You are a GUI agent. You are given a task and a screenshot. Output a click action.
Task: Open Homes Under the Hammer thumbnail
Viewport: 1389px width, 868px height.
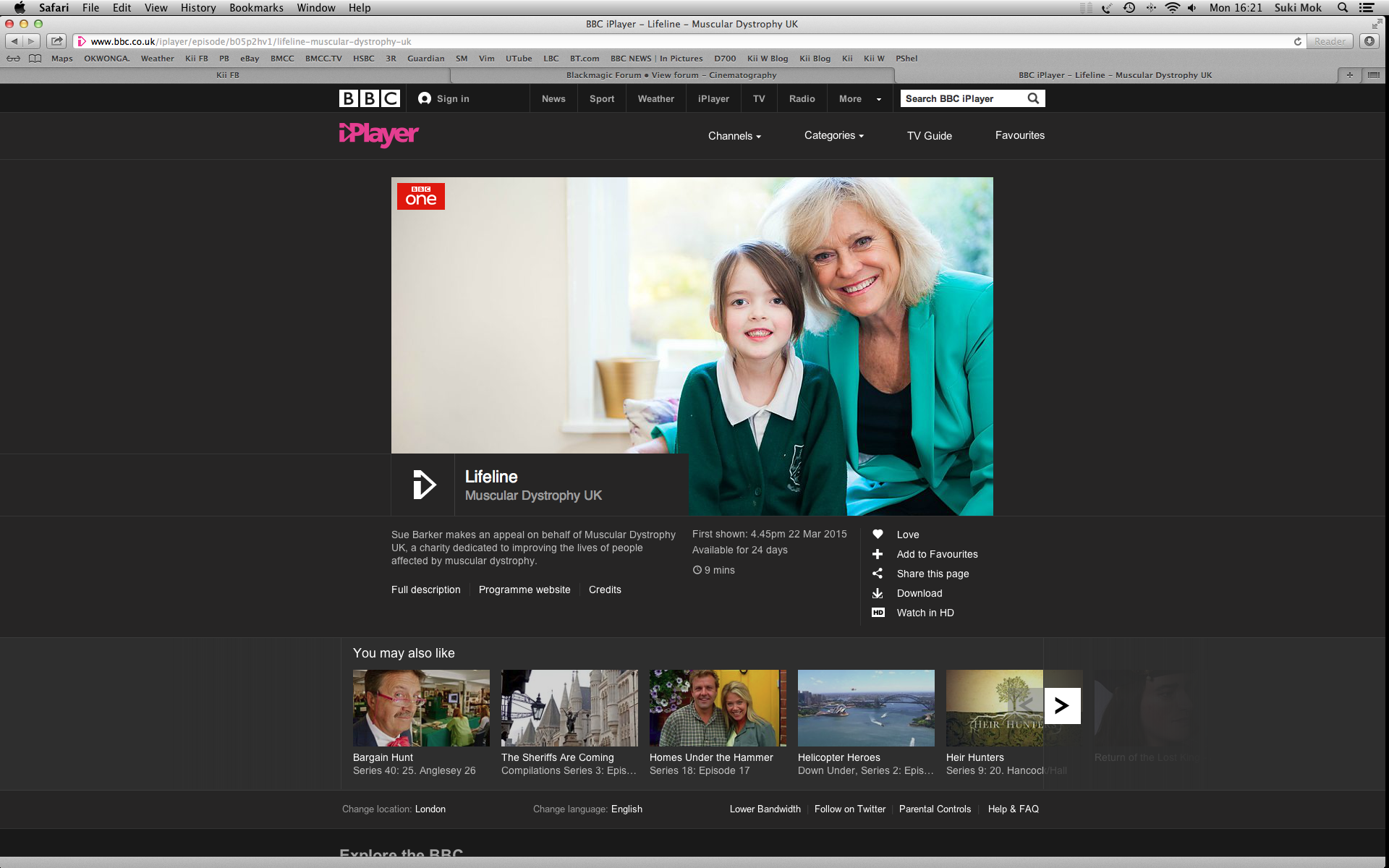coord(718,707)
